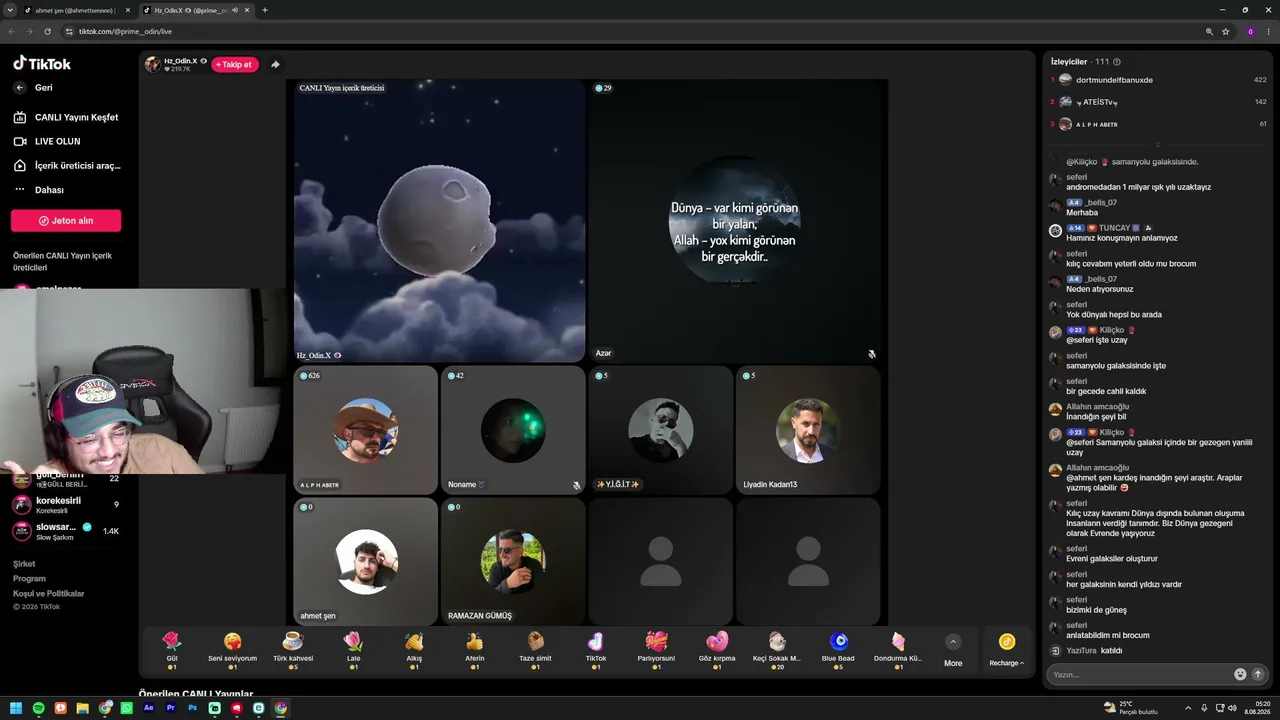The image size is (1280, 720).
Task: Click the share arrow next to Takip et
Action: pos(275,65)
